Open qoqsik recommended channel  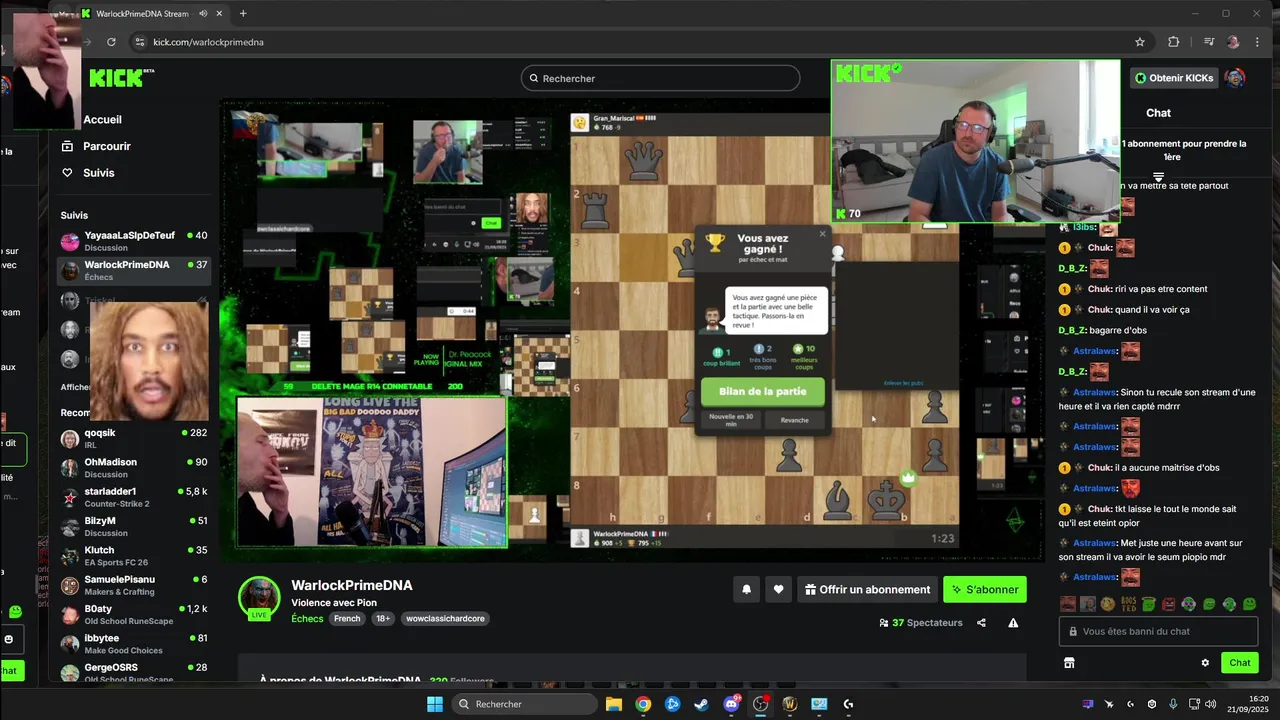pos(134,439)
